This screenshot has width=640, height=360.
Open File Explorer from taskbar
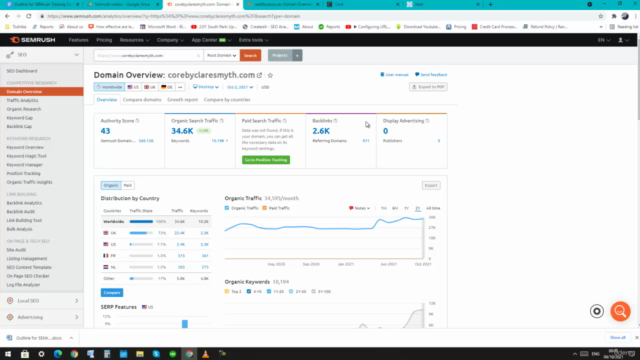[x=140, y=354]
